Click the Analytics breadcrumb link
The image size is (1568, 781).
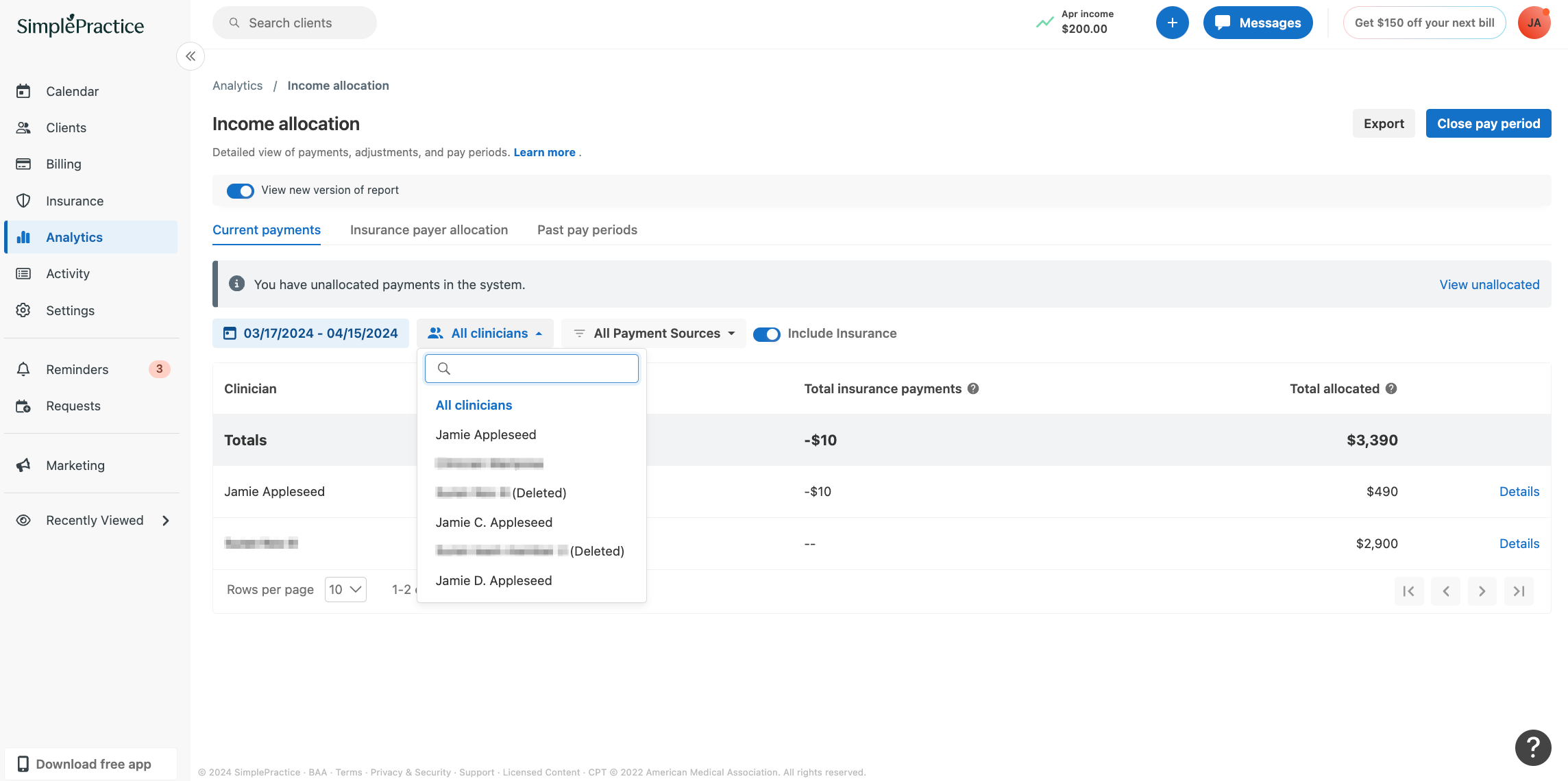click(x=237, y=86)
